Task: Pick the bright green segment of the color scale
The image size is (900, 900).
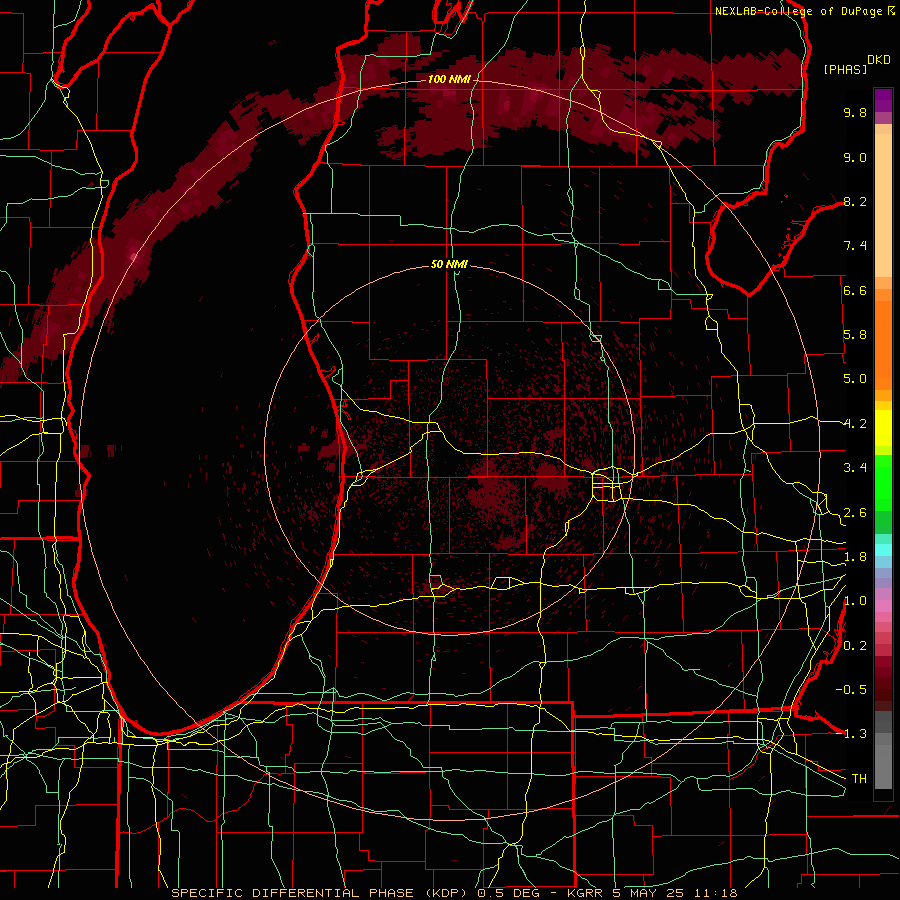Action: tap(883, 483)
